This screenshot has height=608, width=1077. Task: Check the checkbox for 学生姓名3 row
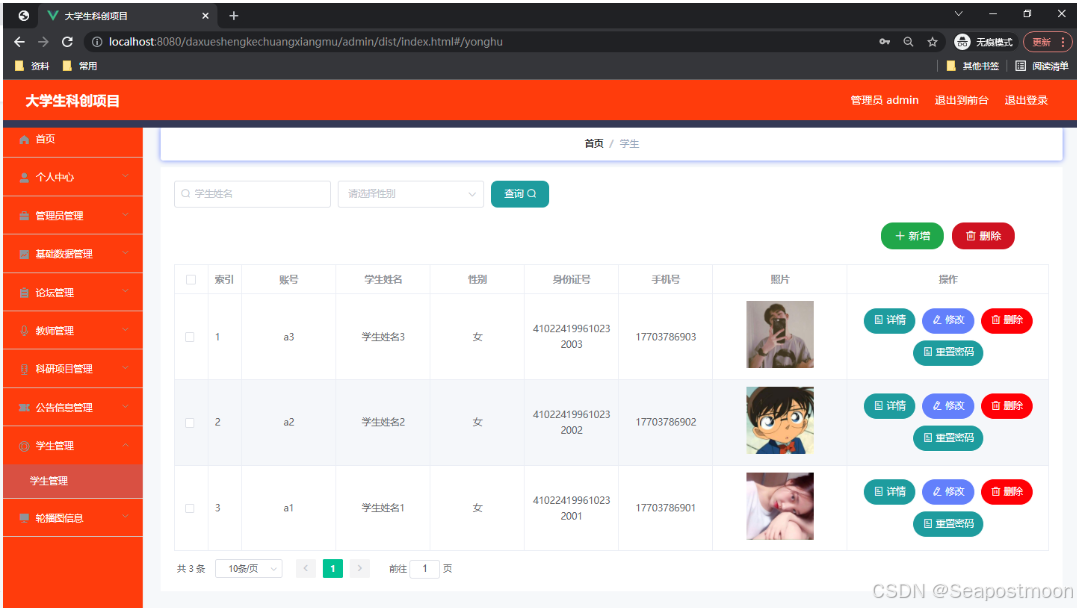click(x=191, y=336)
